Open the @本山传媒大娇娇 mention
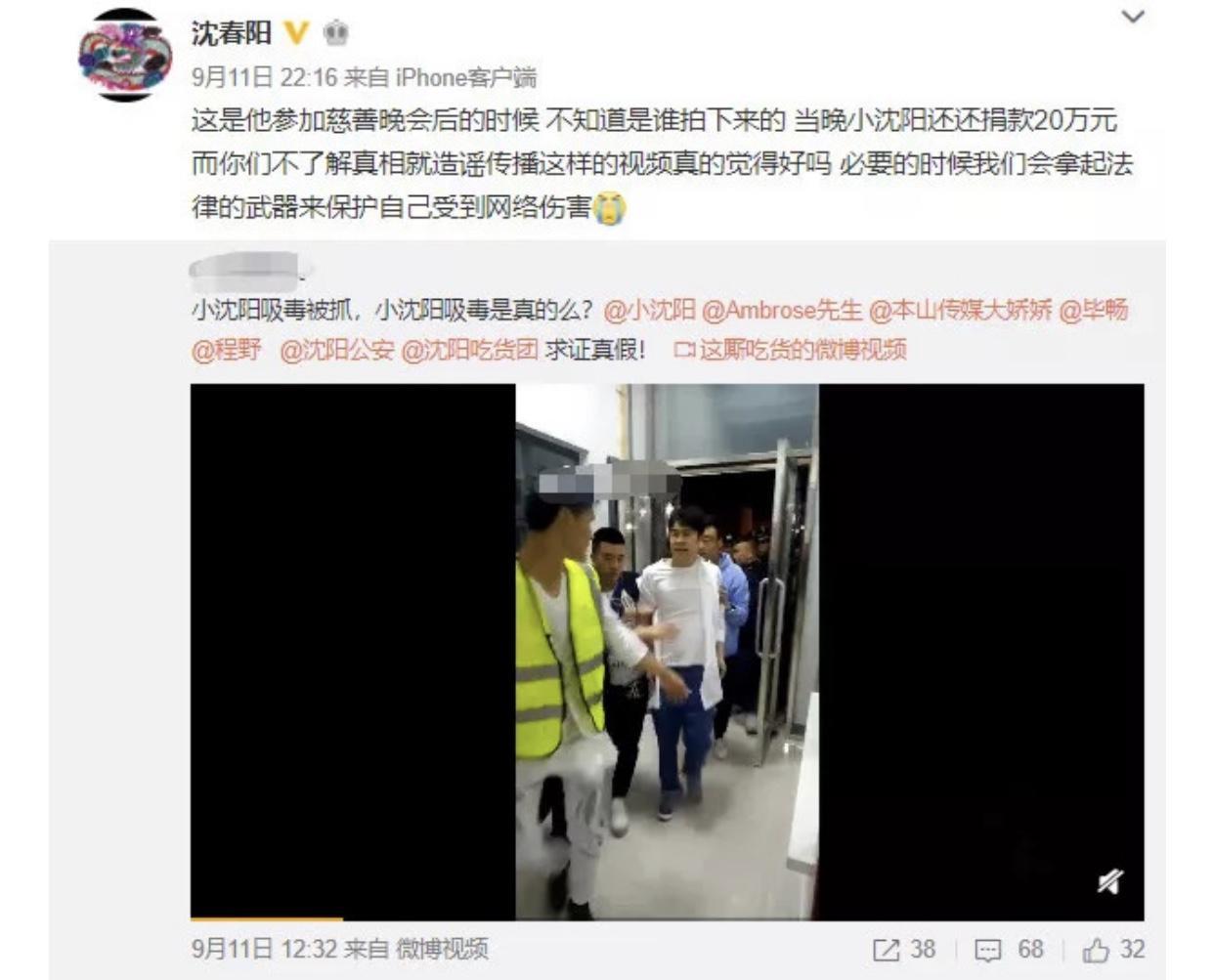 [961, 311]
